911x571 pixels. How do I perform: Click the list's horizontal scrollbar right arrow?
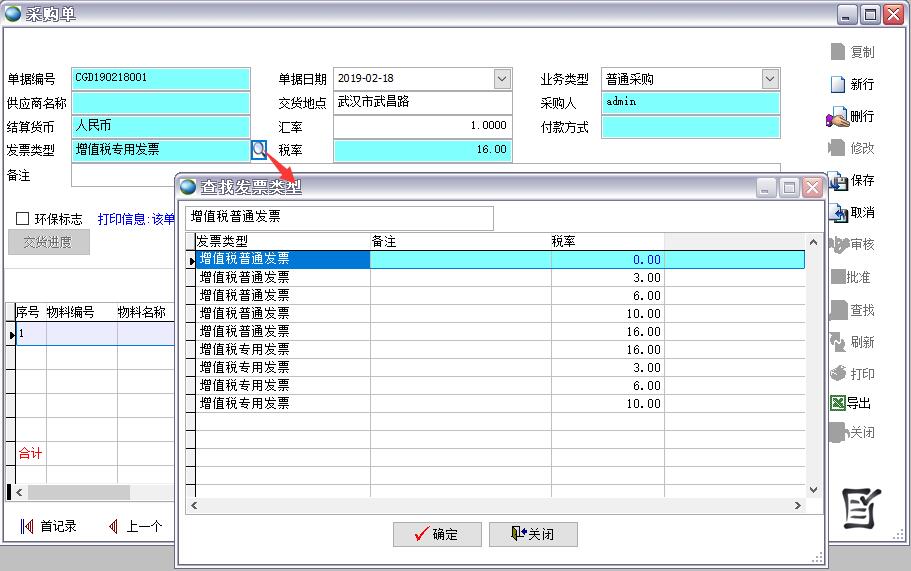click(x=798, y=506)
